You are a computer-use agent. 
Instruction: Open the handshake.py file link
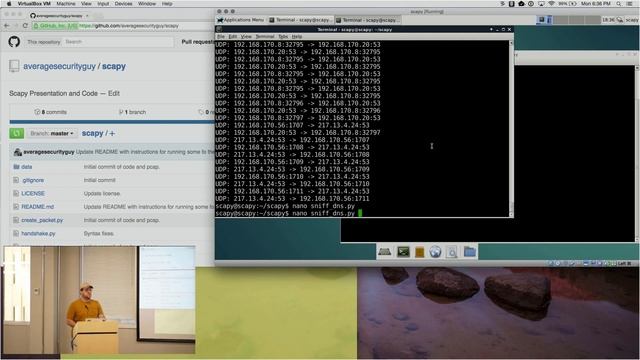pyautogui.click(x=38, y=233)
